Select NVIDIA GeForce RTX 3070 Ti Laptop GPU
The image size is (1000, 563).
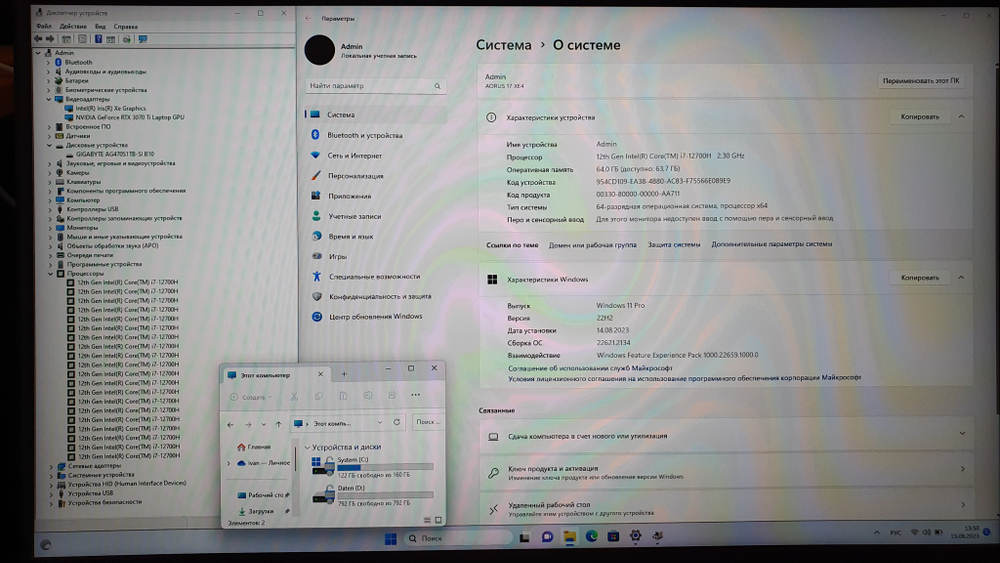point(129,117)
